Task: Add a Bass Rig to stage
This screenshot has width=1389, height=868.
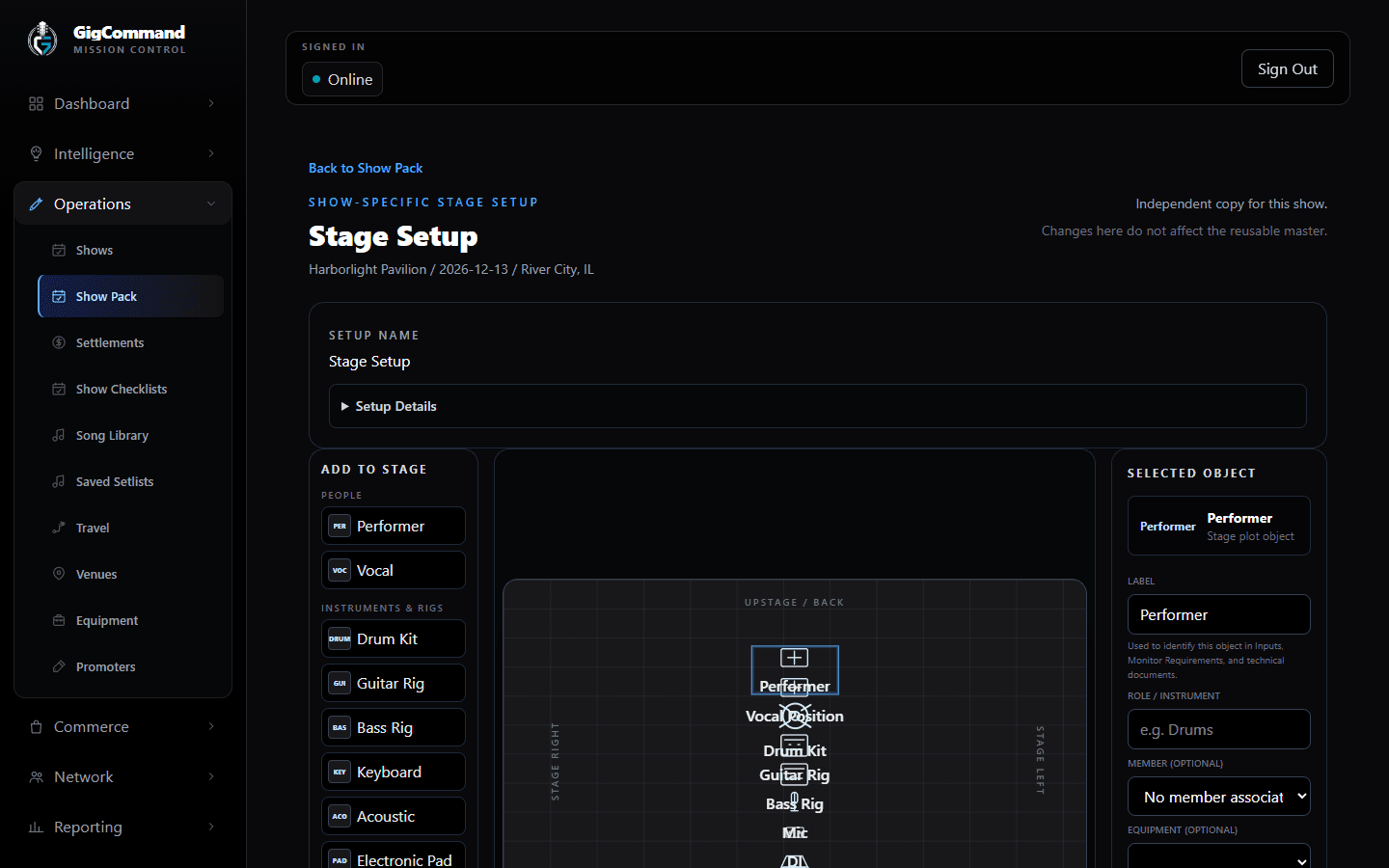Action: [x=394, y=727]
